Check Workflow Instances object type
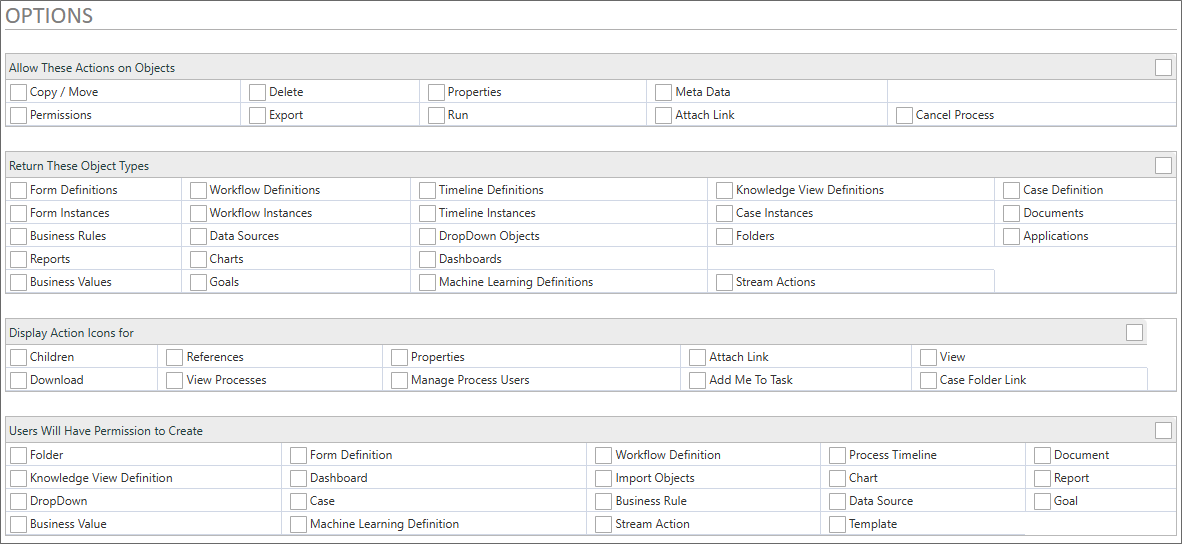The width and height of the screenshot is (1182, 544). point(199,213)
